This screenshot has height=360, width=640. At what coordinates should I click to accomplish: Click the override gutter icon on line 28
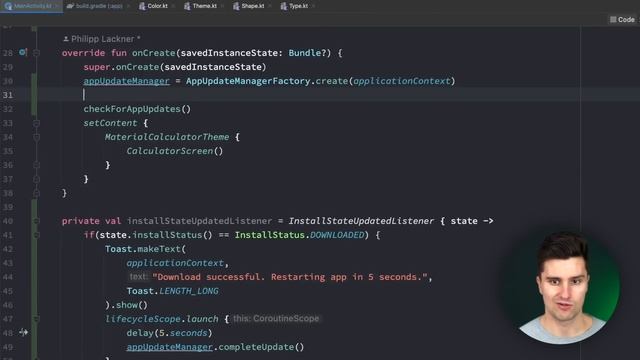pos(22,52)
